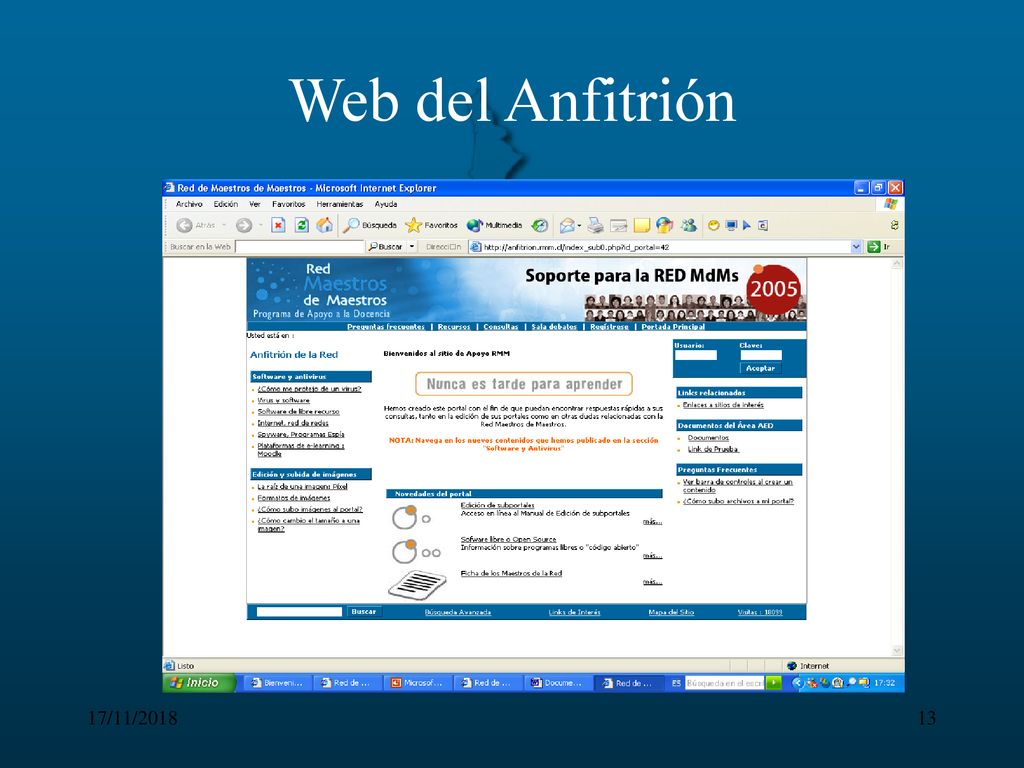This screenshot has height=768, width=1024.
Task: Click the portal search text field at bottom
Action: 299,612
